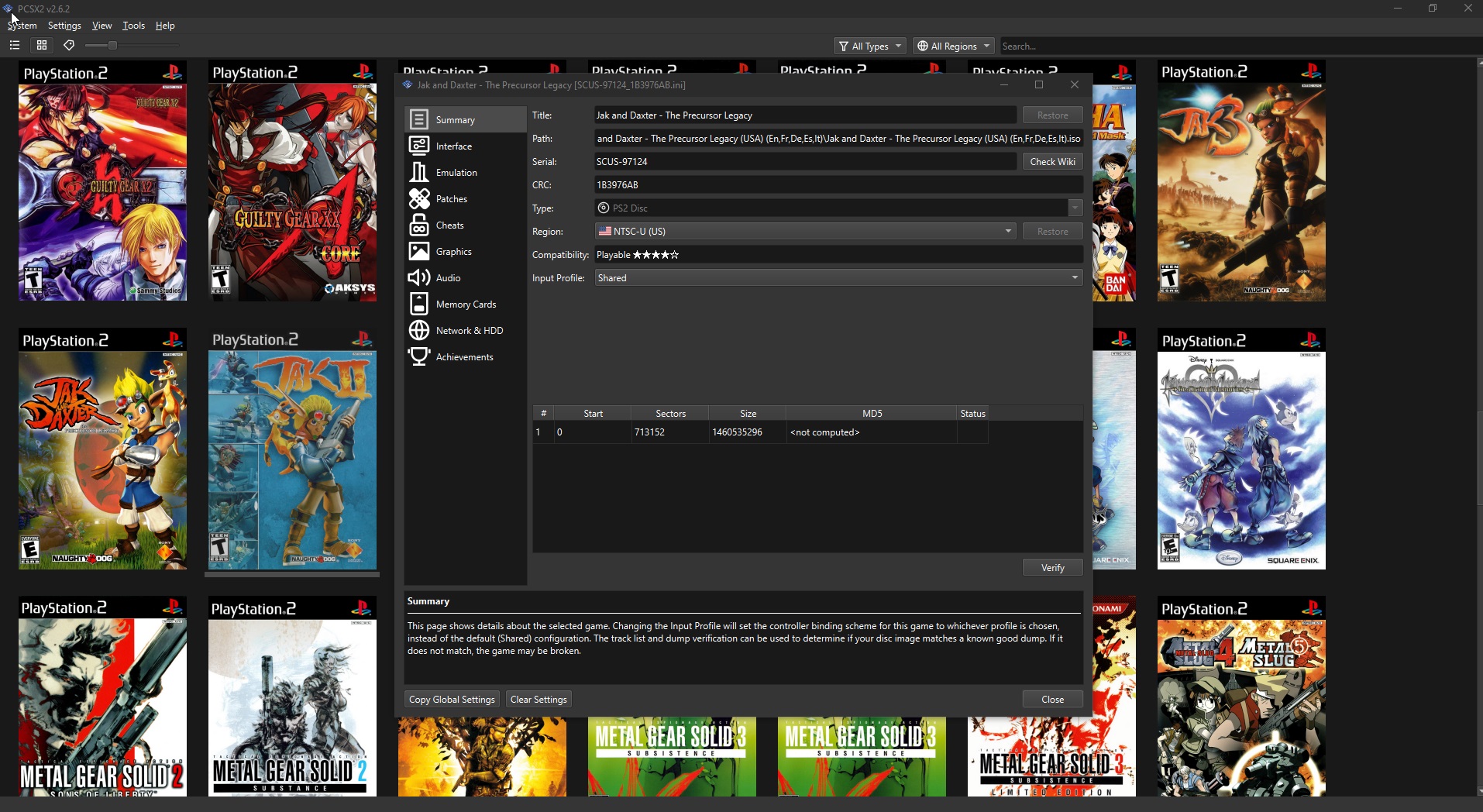Screen dimensions: 1483x812
Task: Open the All Types filter dropdown
Action: tap(870, 46)
